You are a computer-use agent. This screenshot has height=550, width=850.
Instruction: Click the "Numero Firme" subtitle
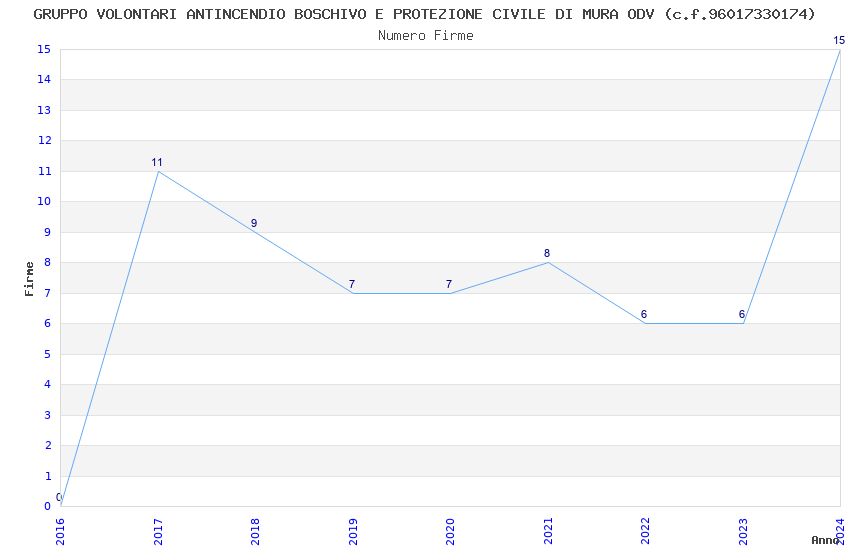425,35
